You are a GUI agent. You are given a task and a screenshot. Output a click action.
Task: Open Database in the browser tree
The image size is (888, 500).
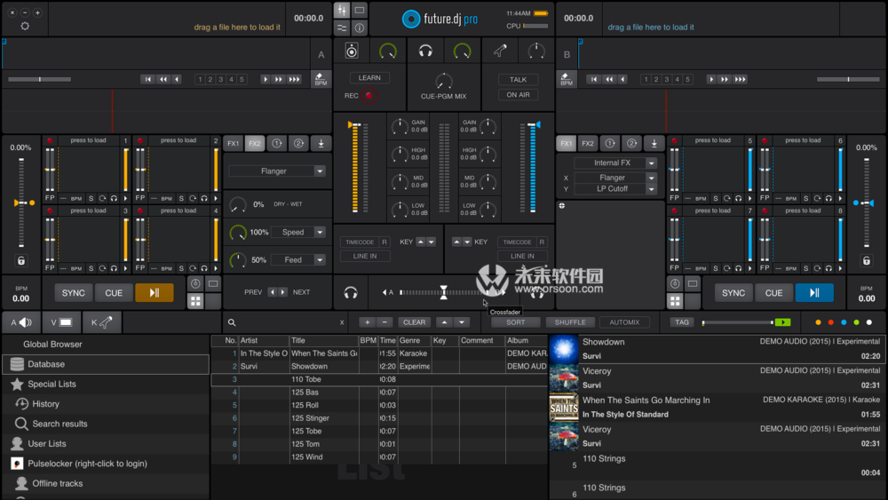click(106, 364)
